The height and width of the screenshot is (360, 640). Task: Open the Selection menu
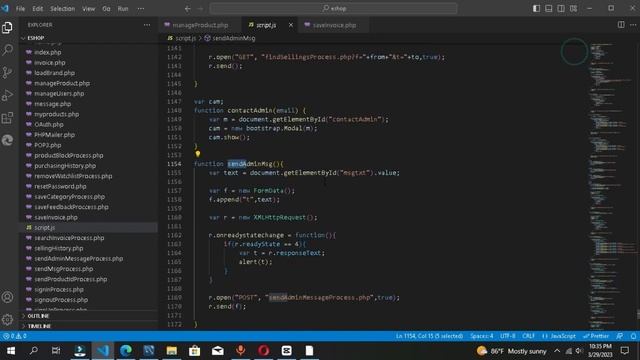[x=62, y=9]
